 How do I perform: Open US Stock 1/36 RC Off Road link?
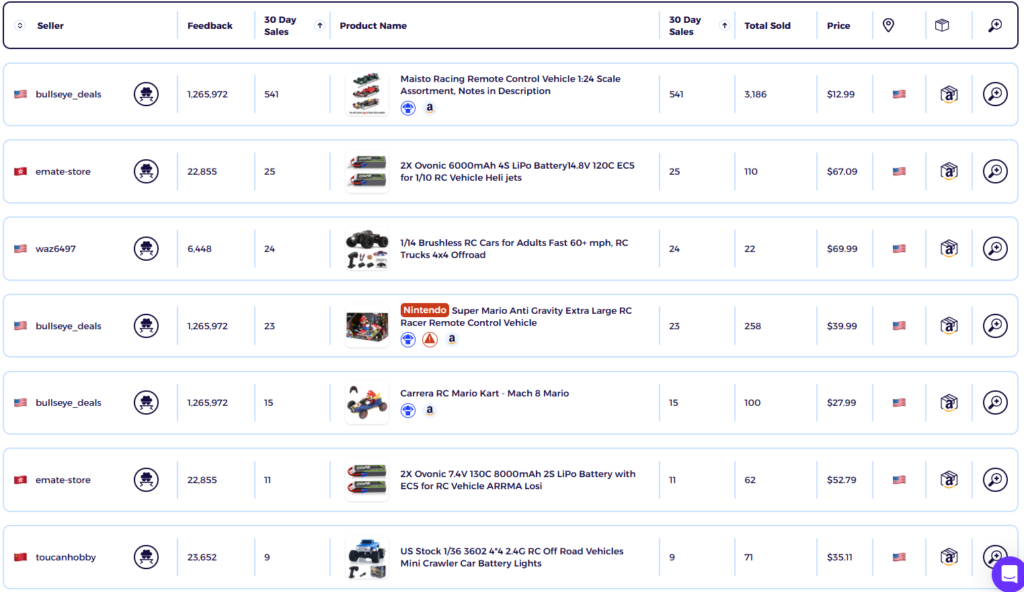[511, 557]
